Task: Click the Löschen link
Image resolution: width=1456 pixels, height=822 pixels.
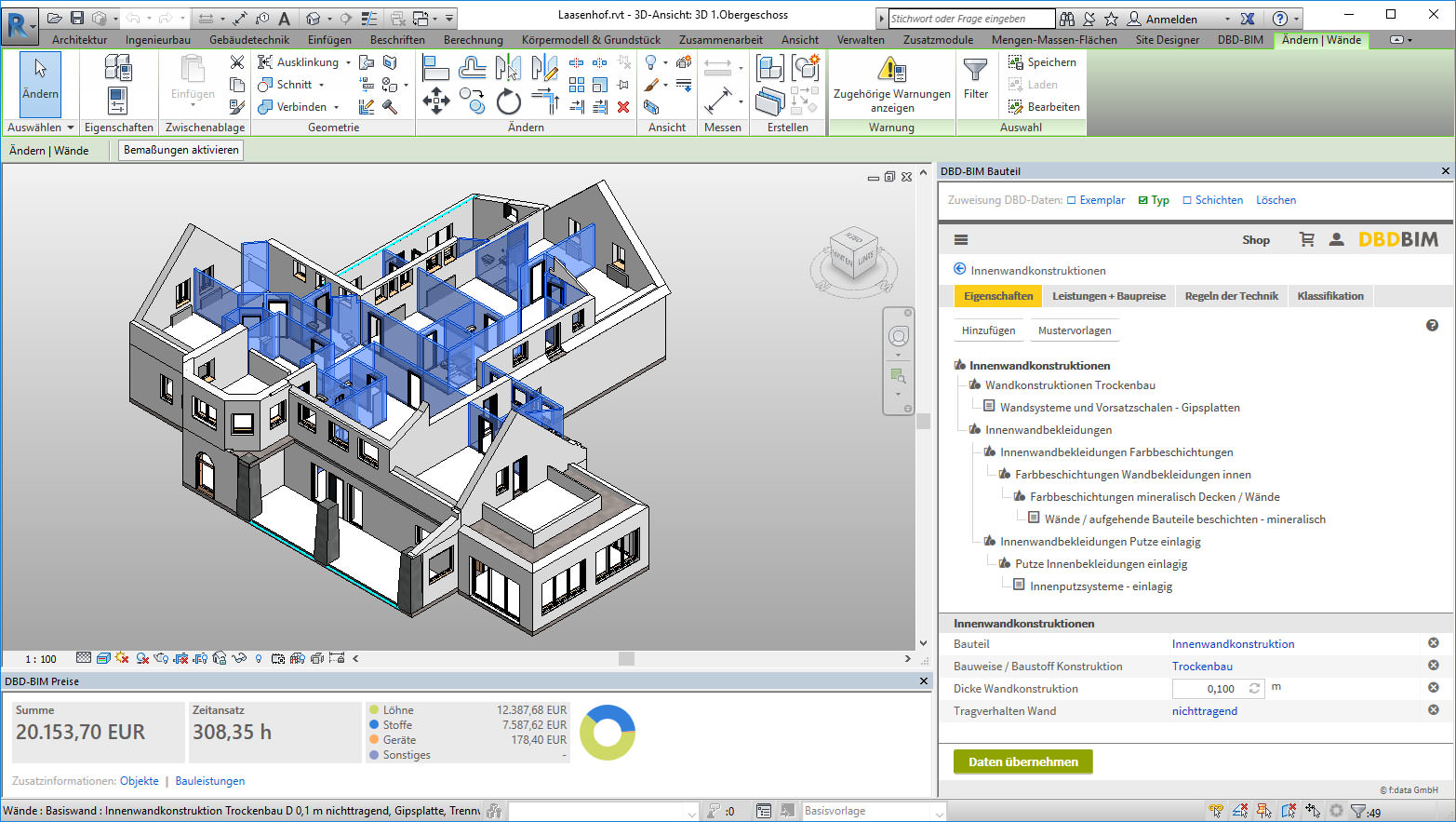Action: [1276, 200]
